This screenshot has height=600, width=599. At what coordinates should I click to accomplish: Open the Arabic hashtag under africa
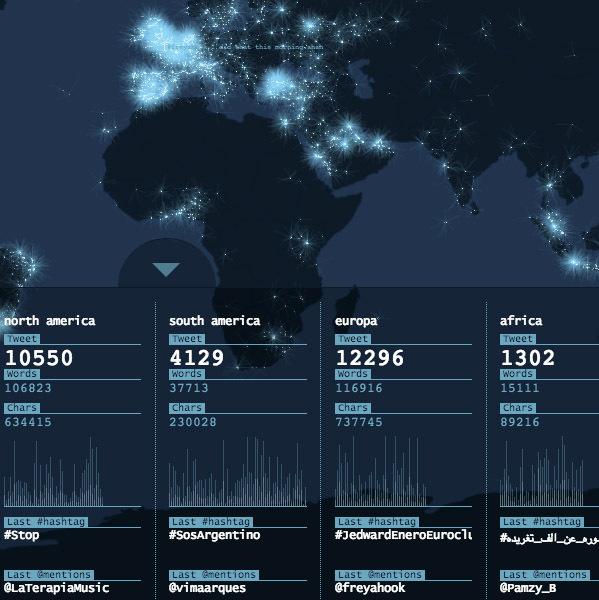(549, 538)
